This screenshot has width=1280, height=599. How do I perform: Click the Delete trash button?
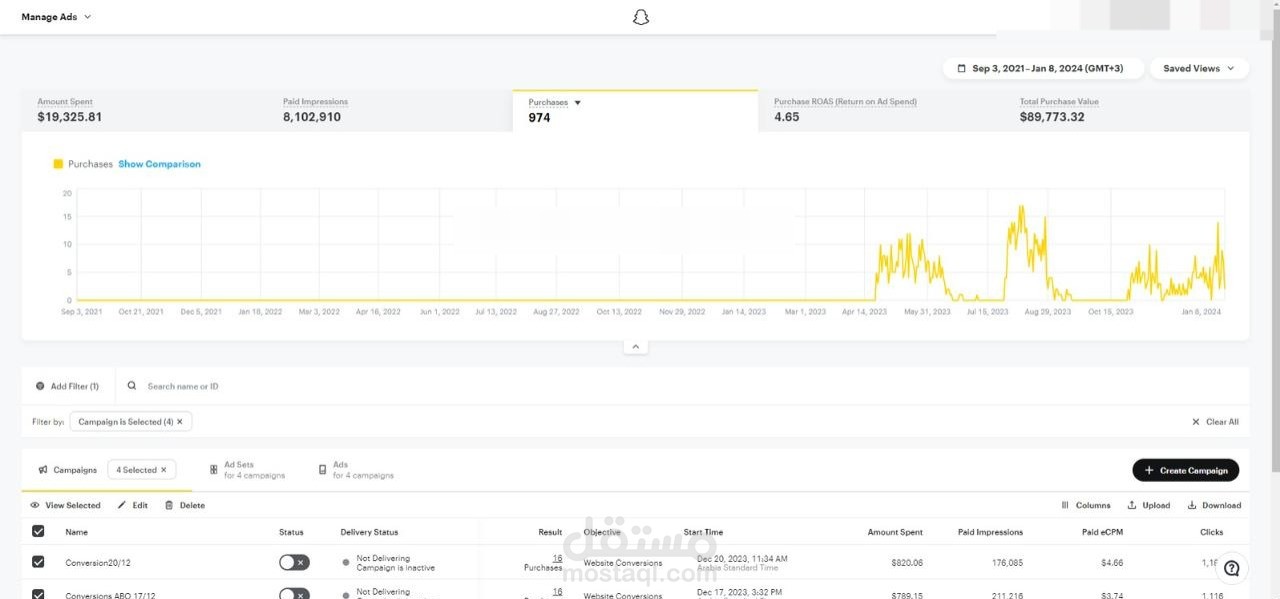pyautogui.click(x=184, y=505)
